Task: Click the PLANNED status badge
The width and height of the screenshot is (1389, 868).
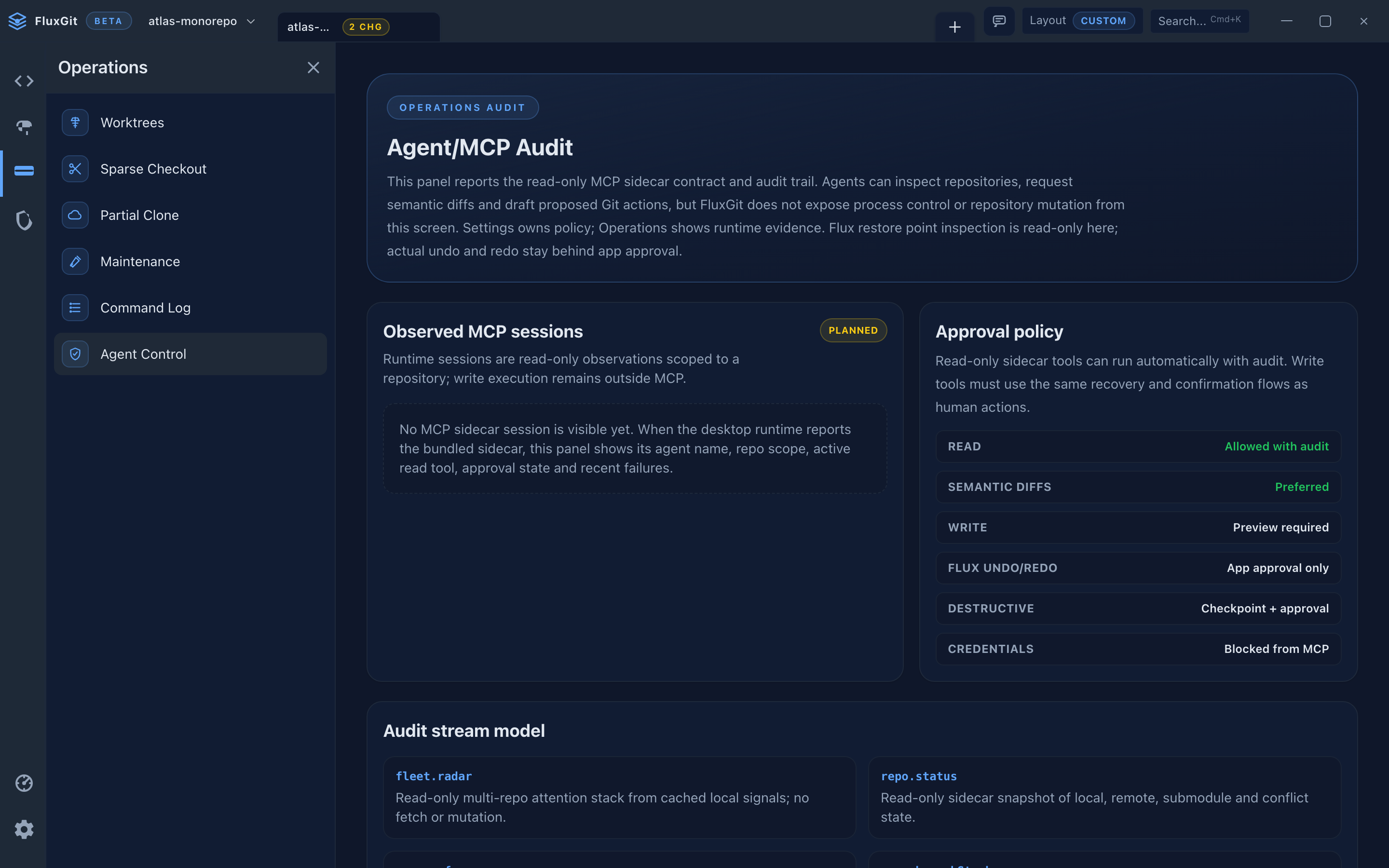Action: coord(853,331)
